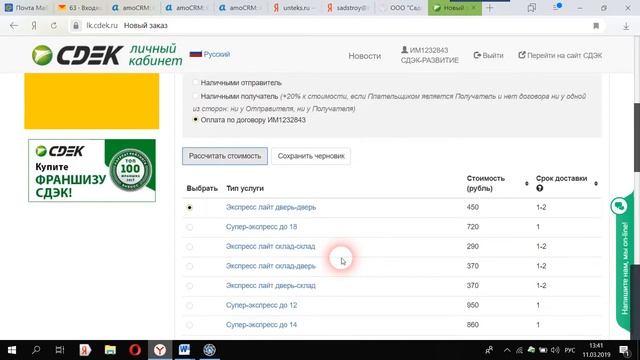640x360 pixels.
Task: Choose the Оплата по договору ИМ1232843 option
Action: [196, 120]
